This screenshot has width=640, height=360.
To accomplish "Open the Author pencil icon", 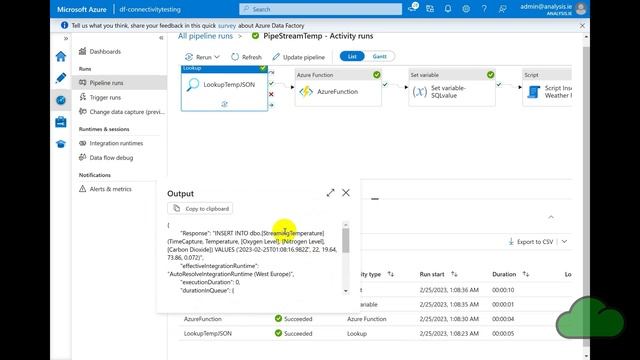I will tap(61, 78).
